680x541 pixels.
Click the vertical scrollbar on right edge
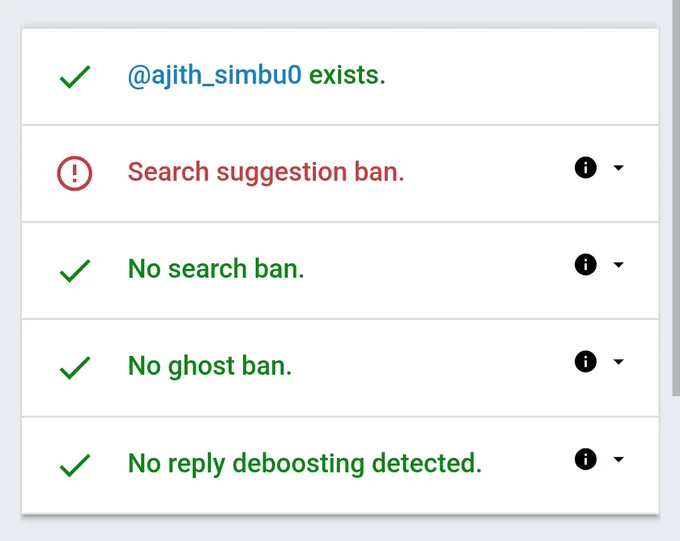pos(676,197)
